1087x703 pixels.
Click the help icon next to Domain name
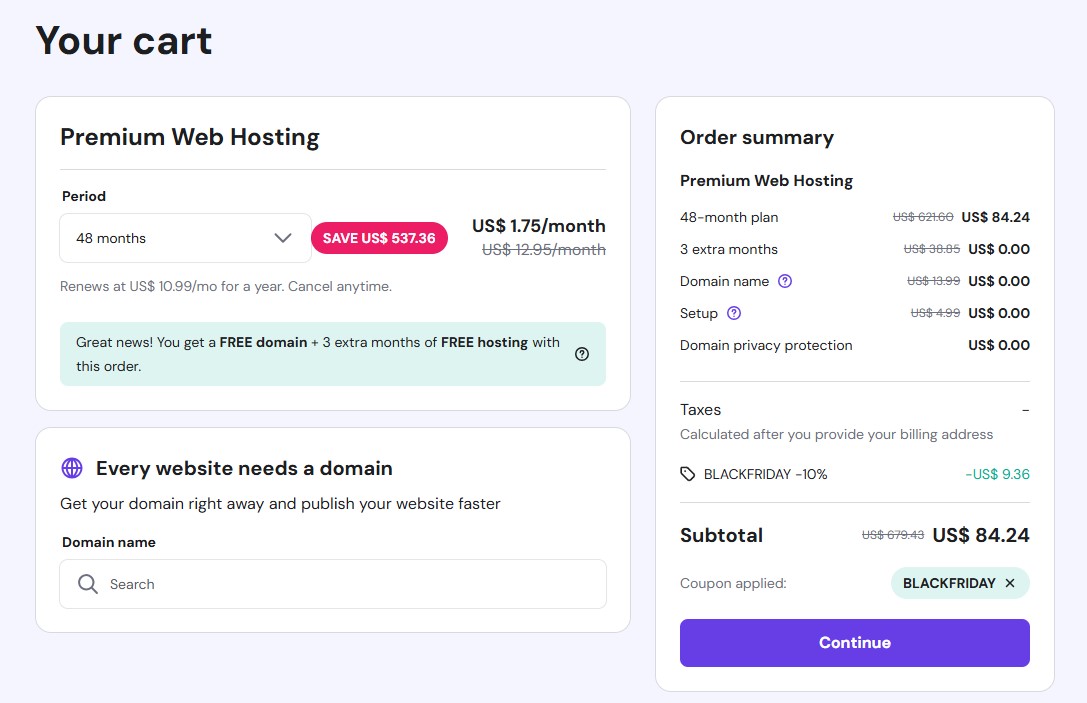click(x=785, y=281)
